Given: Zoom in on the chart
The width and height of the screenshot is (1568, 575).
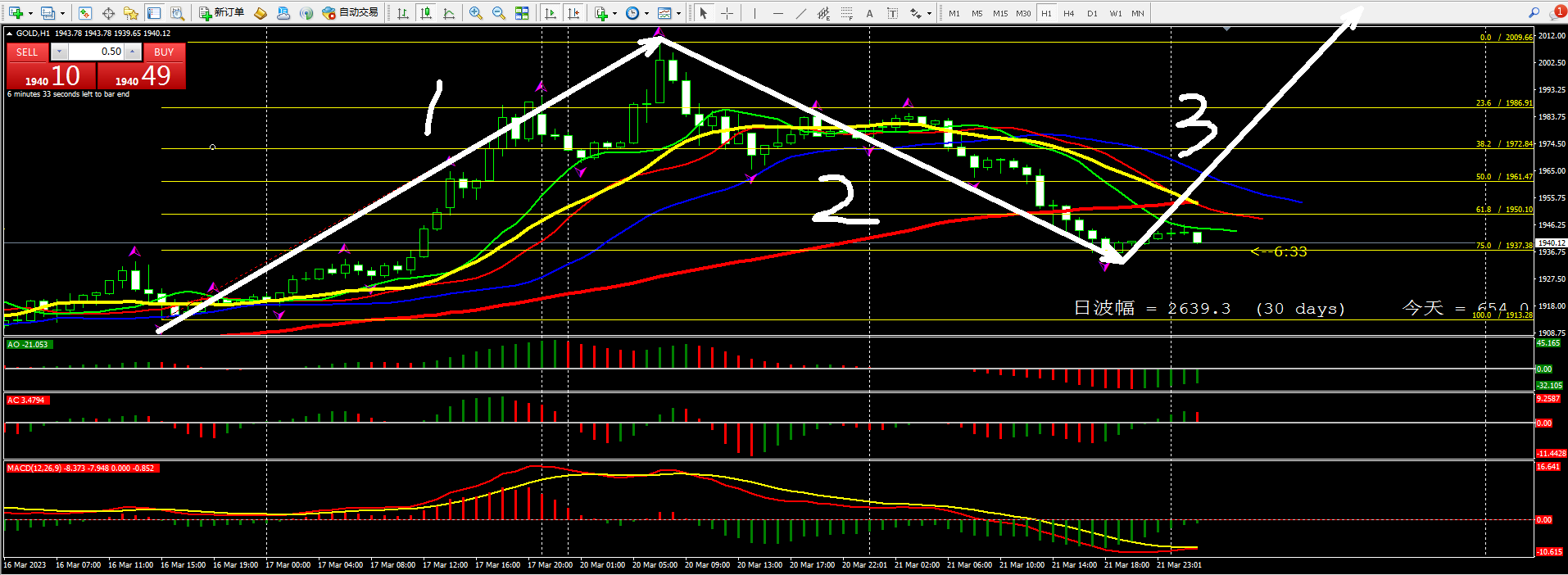Looking at the screenshot, I should (x=475, y=13).
